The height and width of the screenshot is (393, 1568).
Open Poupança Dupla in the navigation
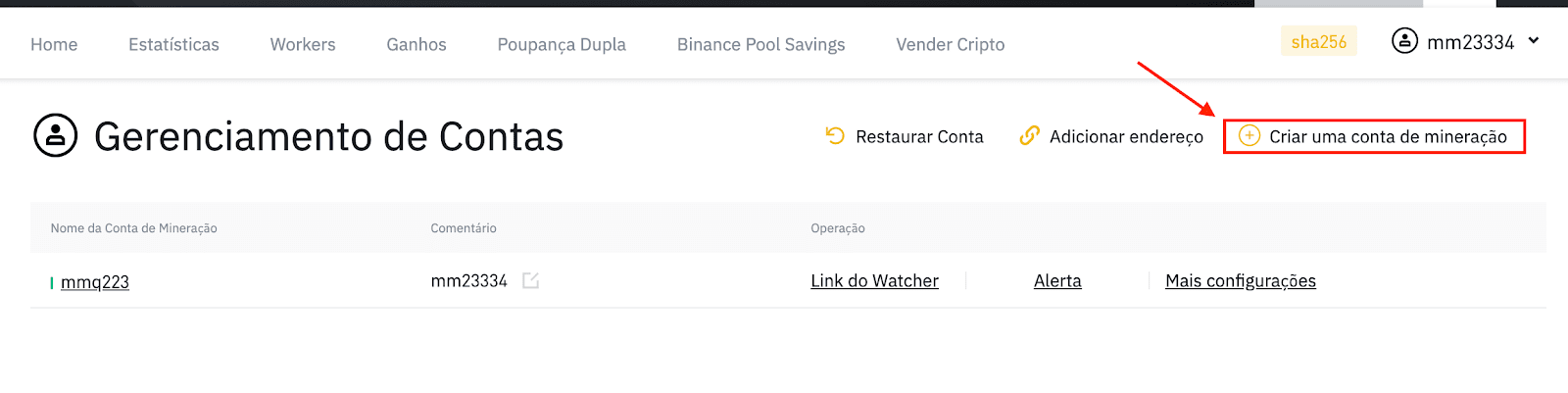[562, 44]
